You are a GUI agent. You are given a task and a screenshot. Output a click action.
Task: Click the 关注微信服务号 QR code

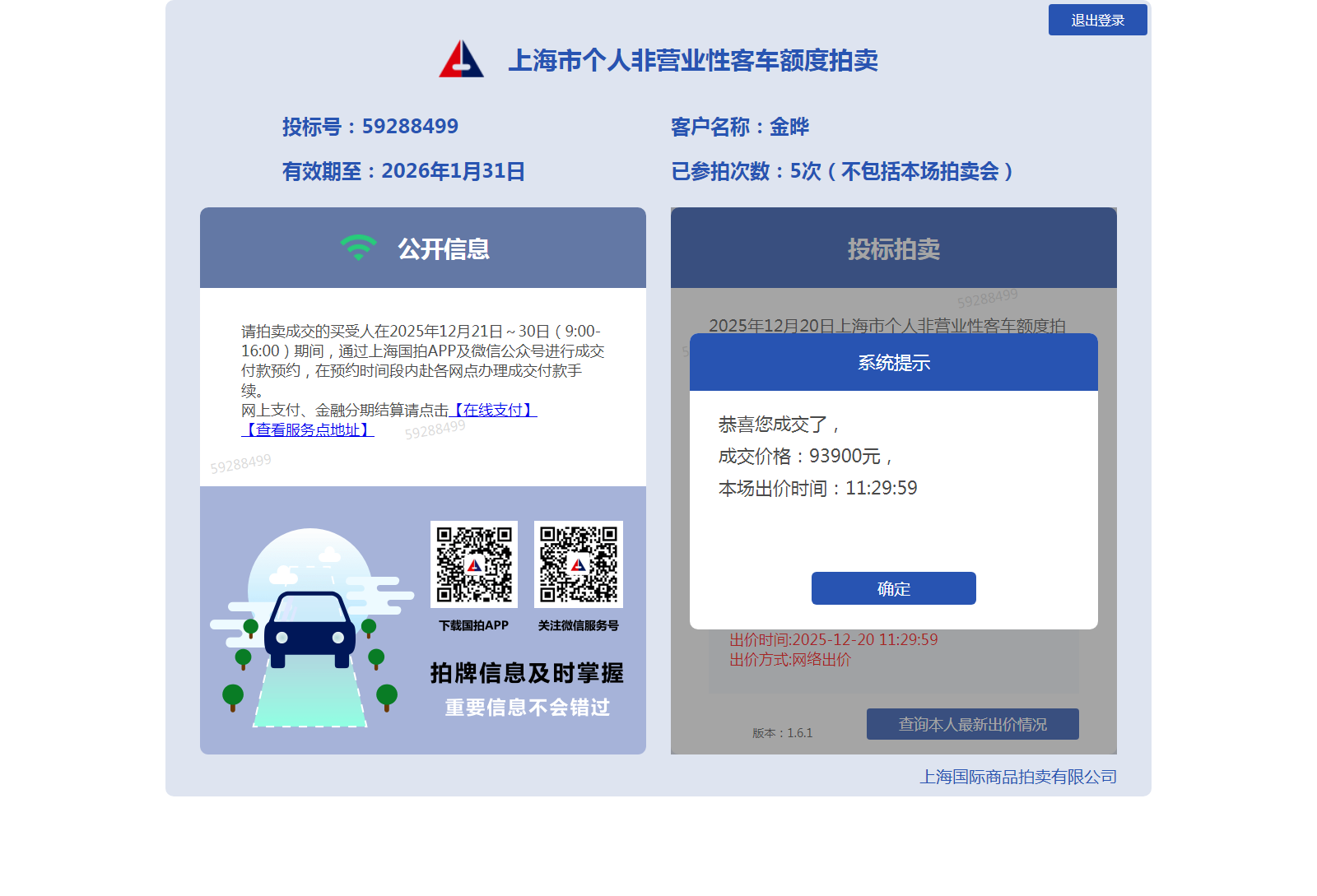coord(578,564)
